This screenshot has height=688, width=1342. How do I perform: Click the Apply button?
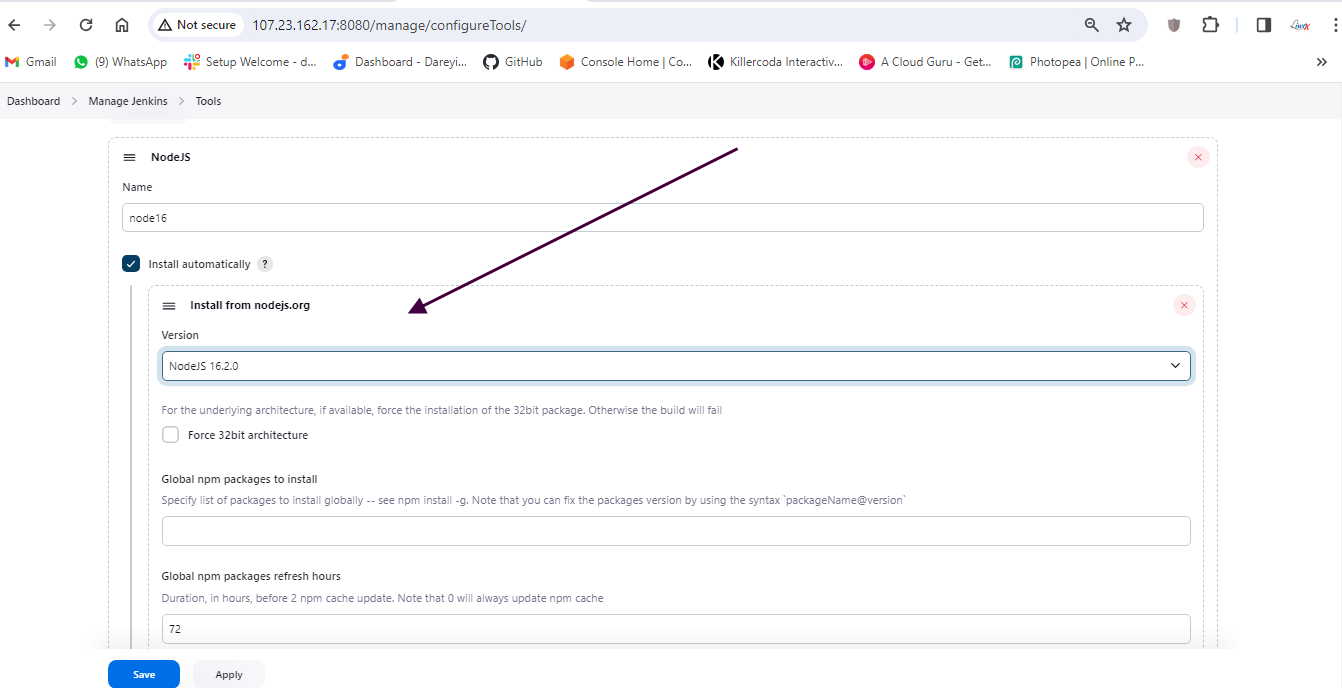coord(229,674)
